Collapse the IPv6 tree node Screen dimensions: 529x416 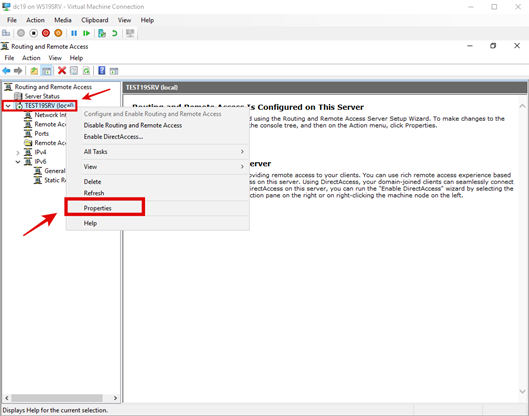pyautogui.click(x=18, y=162)
